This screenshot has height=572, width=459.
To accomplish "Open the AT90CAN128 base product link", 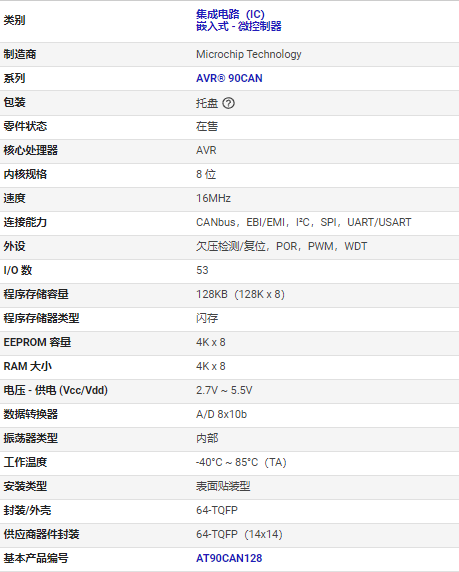I will pyautogui.click(x=229, y=558).
